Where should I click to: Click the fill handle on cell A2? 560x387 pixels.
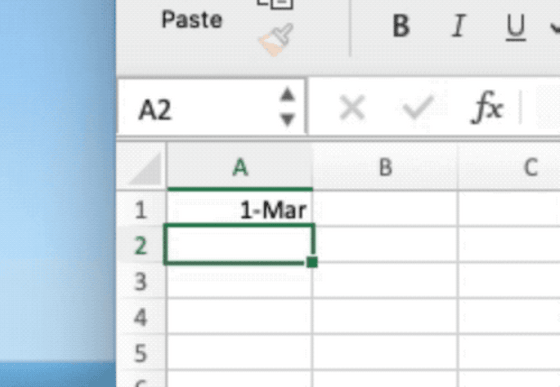pos(312,262)
